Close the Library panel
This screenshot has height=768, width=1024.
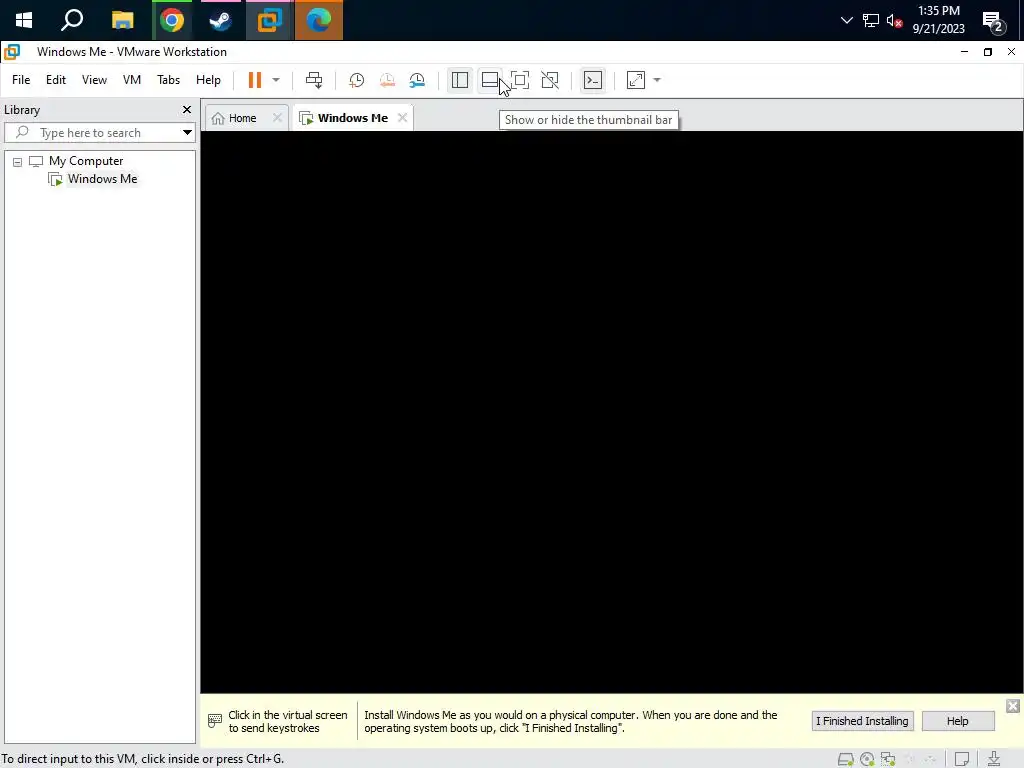[187, 110]
